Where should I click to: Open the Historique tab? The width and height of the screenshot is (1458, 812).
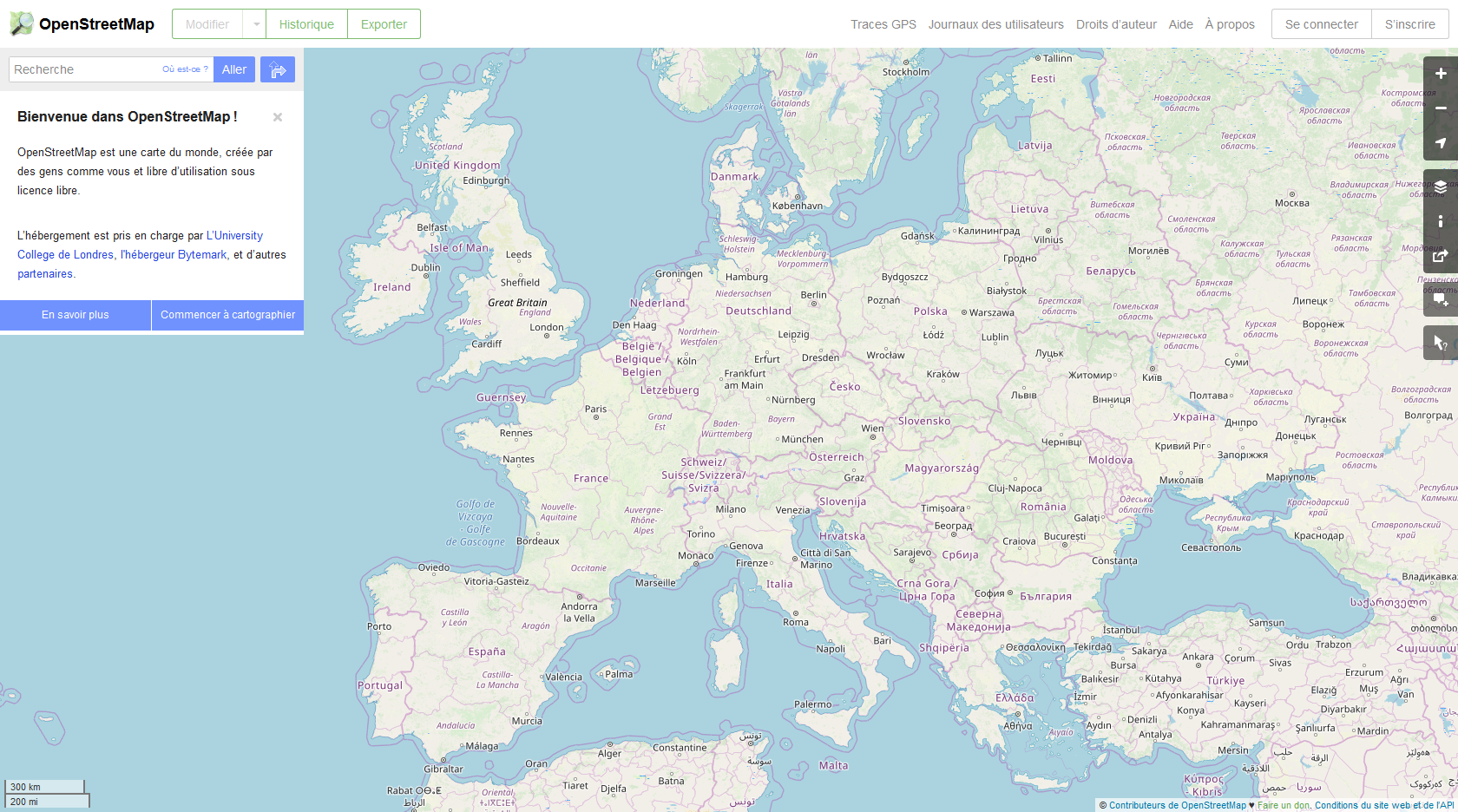pos(306,24)
